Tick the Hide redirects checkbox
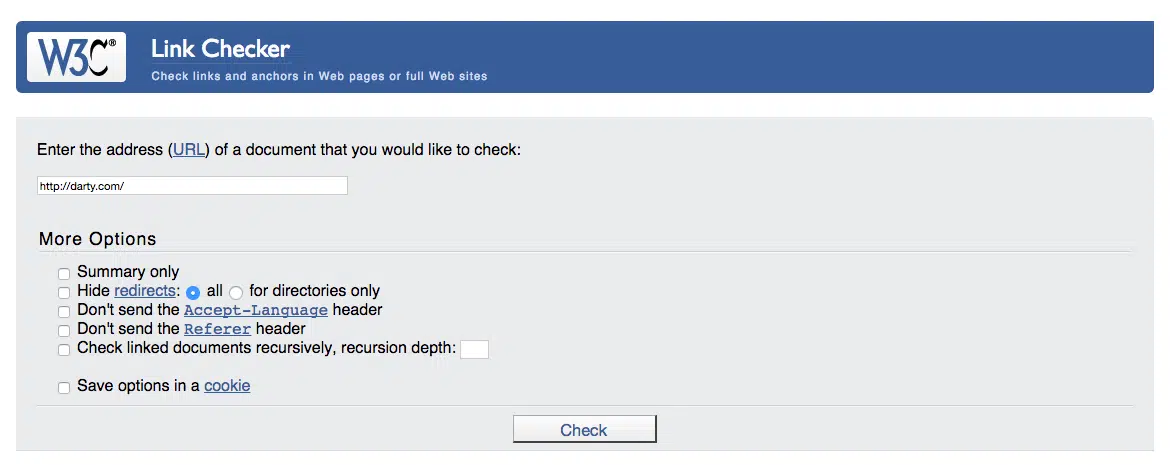This screenshot has width=1170, height=465. pyautogui.click(x=64, y=292)
